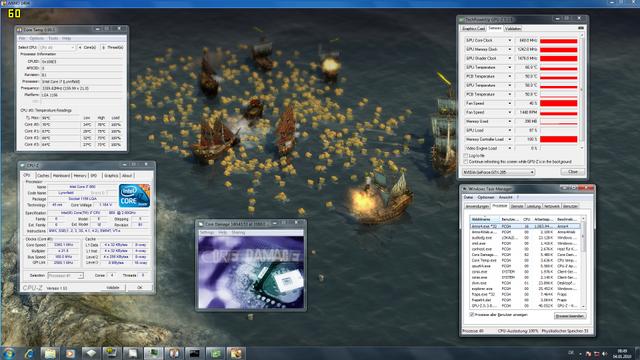Select the audiodg.exe process row
This screenshot has height=360, width=640.
525,238
